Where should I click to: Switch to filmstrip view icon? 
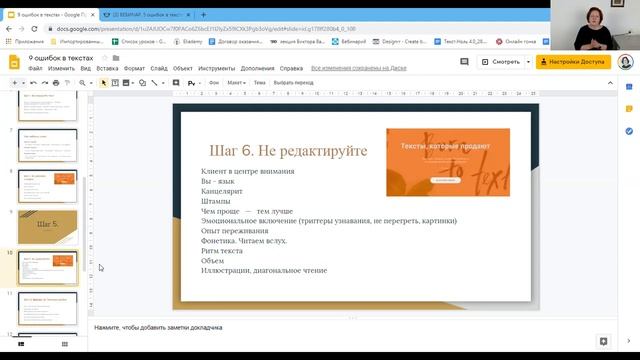(21, 344)
